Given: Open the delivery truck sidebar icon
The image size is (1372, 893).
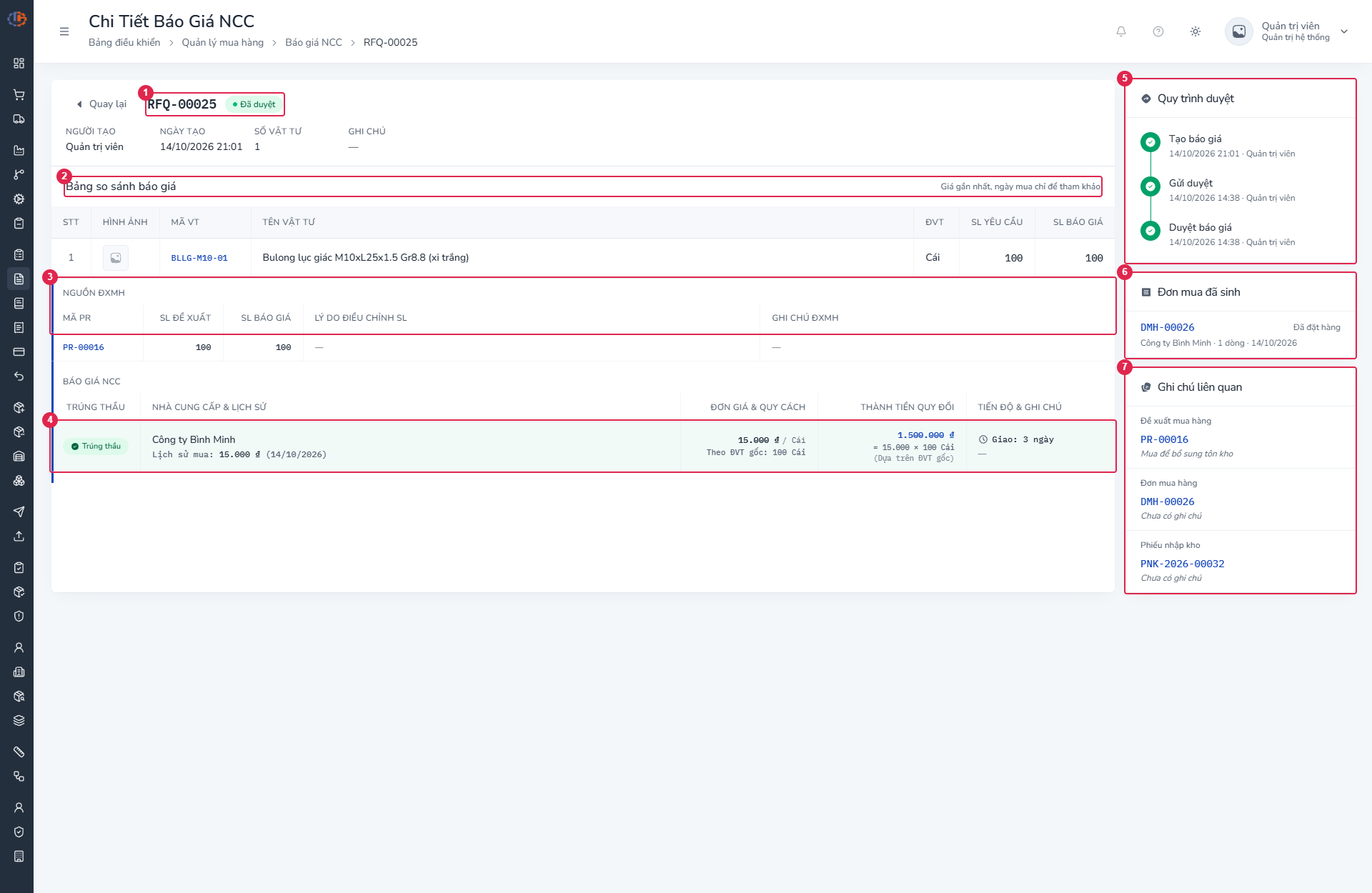Looking at the screenshot, I should [19, 119].
